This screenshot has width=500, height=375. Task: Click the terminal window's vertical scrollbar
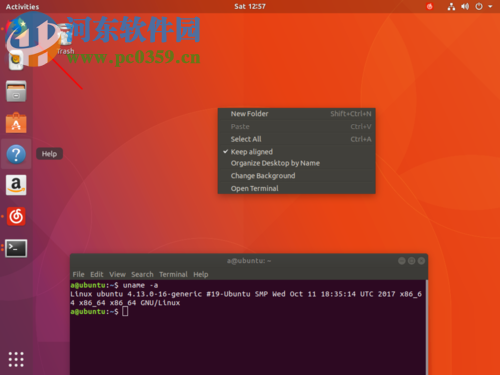click(x=426, y=327)
